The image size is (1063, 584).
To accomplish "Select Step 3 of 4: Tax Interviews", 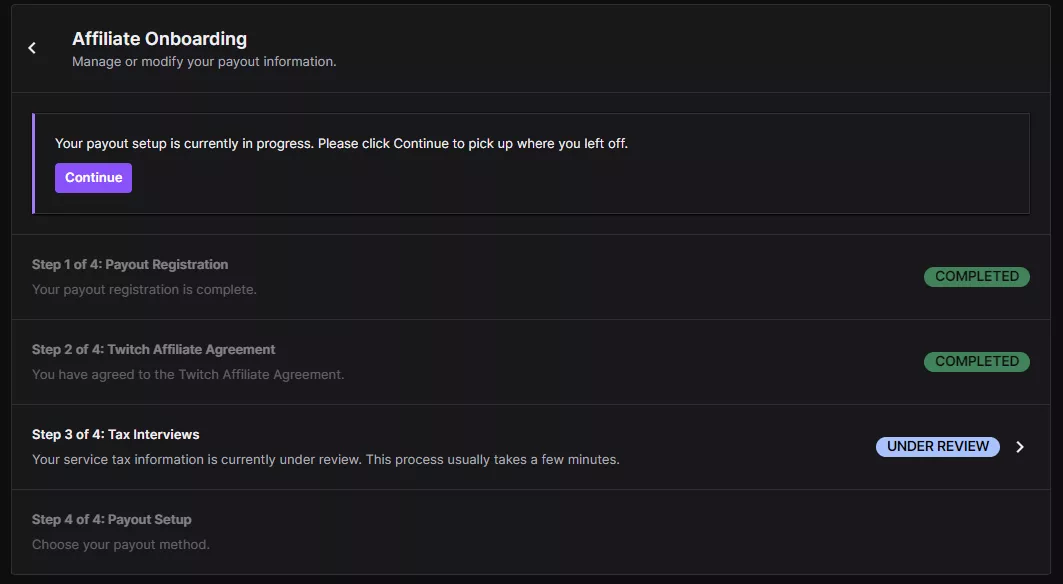I will click(x=116, y=435).
